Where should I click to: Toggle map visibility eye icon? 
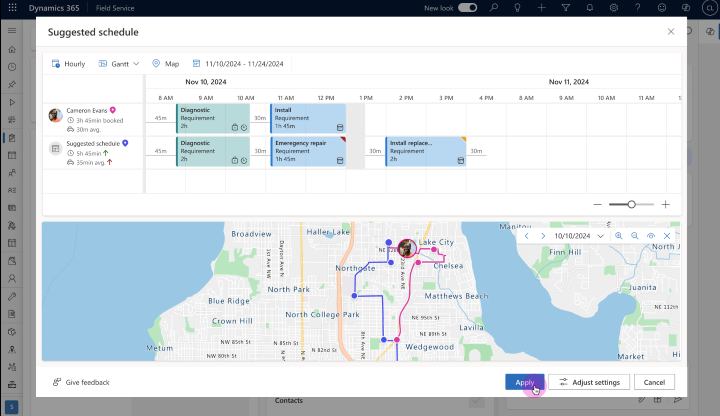[x=651, y=236]
